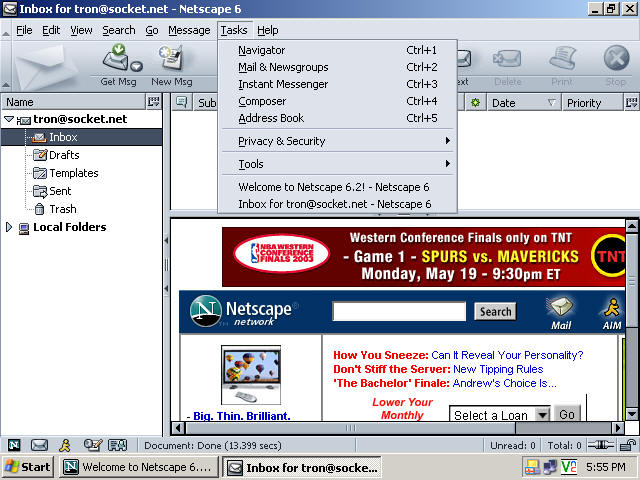The width and height of the screenshot is (640, 480).
Task: Open the Go menu
Action: pos(152,30)
